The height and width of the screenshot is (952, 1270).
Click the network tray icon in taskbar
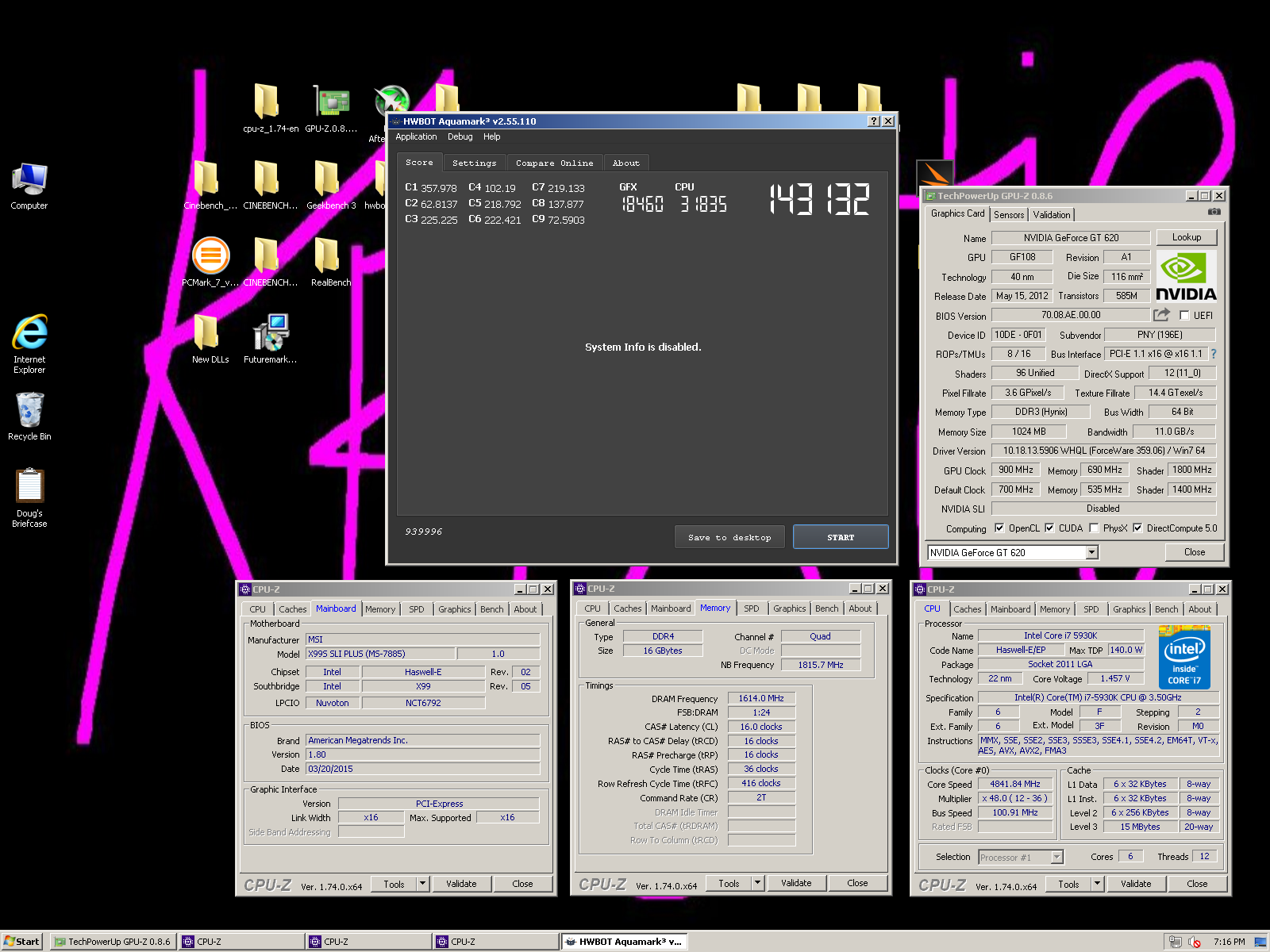[1175, 942]
